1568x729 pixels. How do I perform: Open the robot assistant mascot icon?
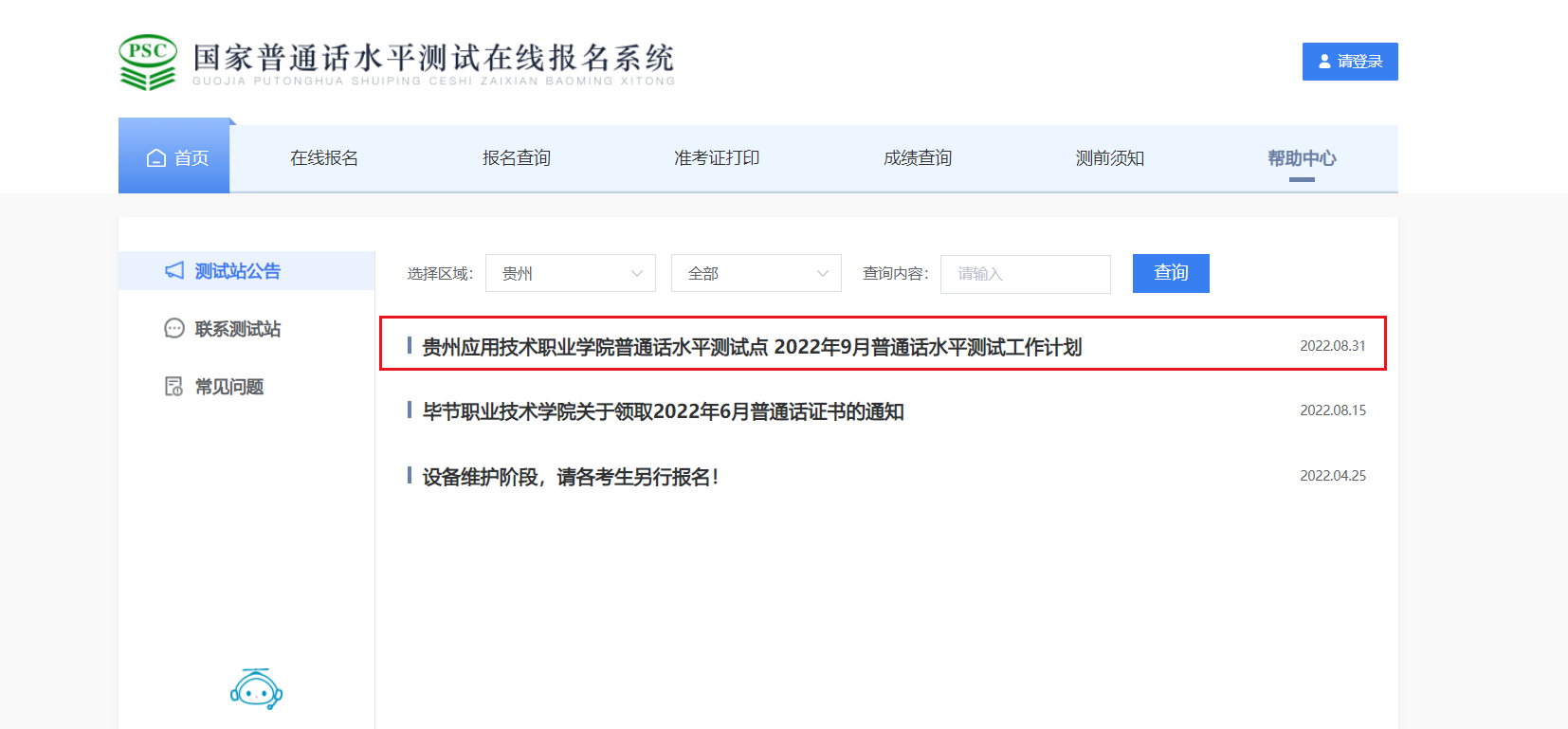pyautogui.click(x=256, y=689)
